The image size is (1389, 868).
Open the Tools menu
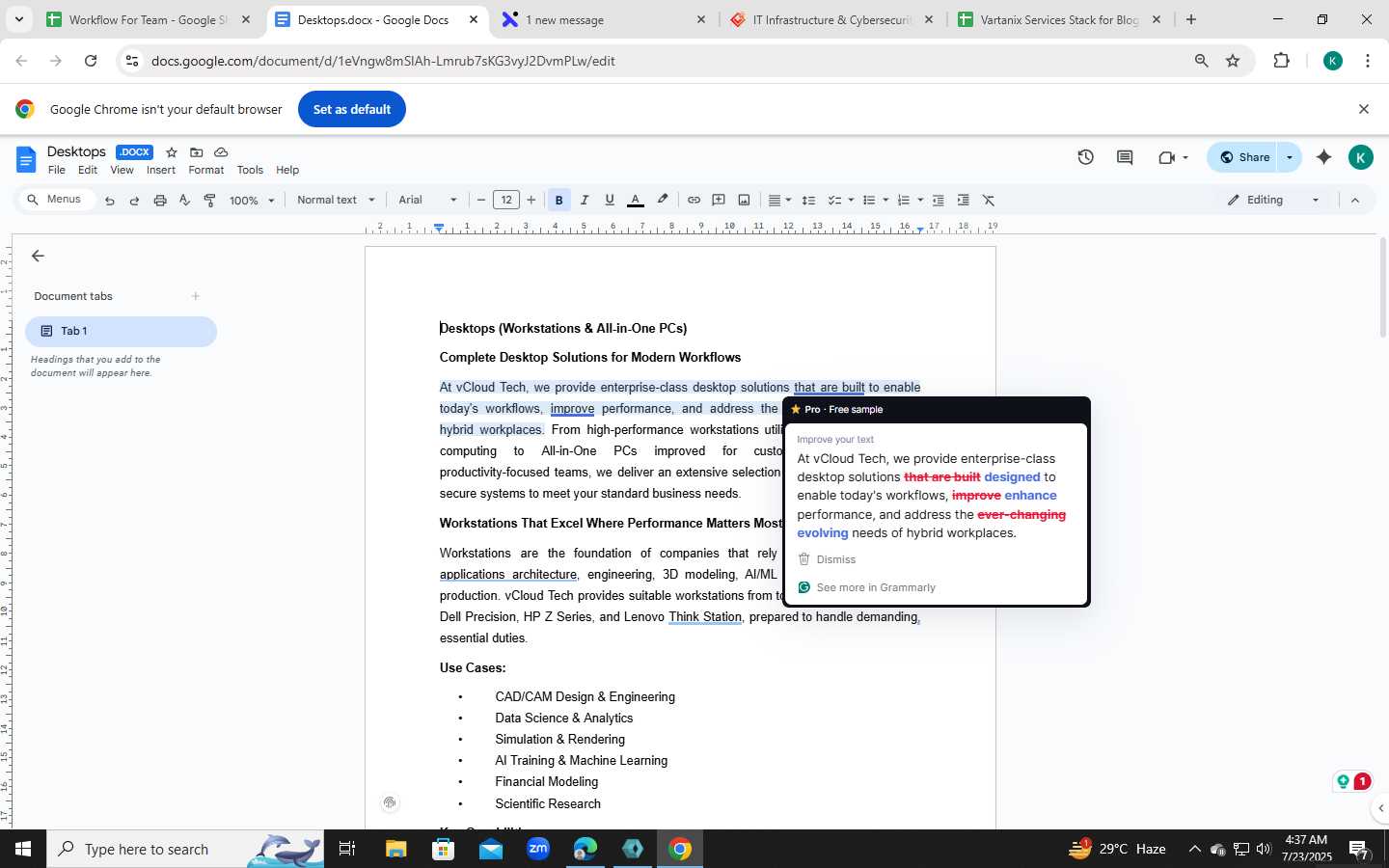tap(250, 170)
